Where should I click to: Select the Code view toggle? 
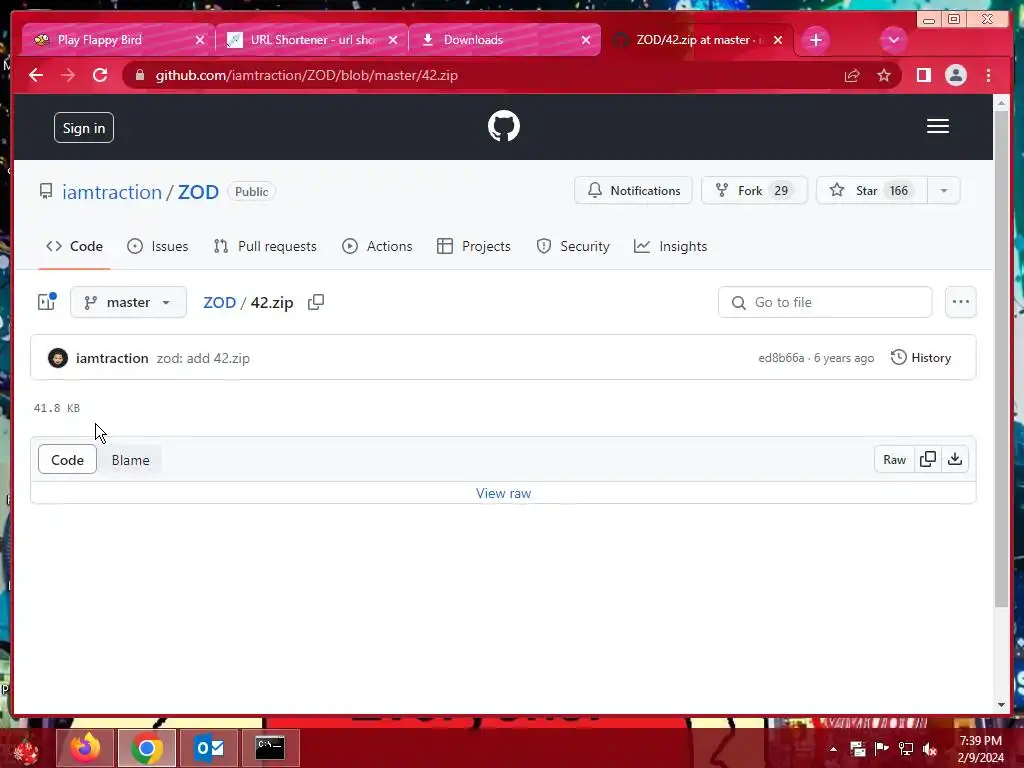pyautogui.click(x=67, y=460)
